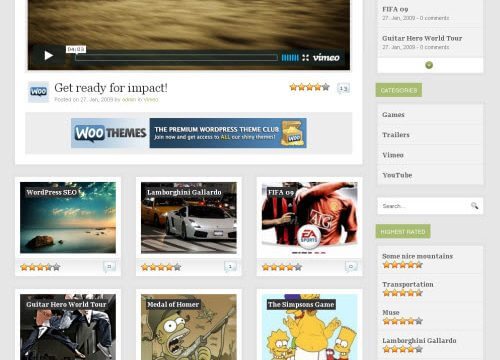The width and height of the screenshot is (500, 360).
Task: Open the Vimeo logo link
Action: 326,57
